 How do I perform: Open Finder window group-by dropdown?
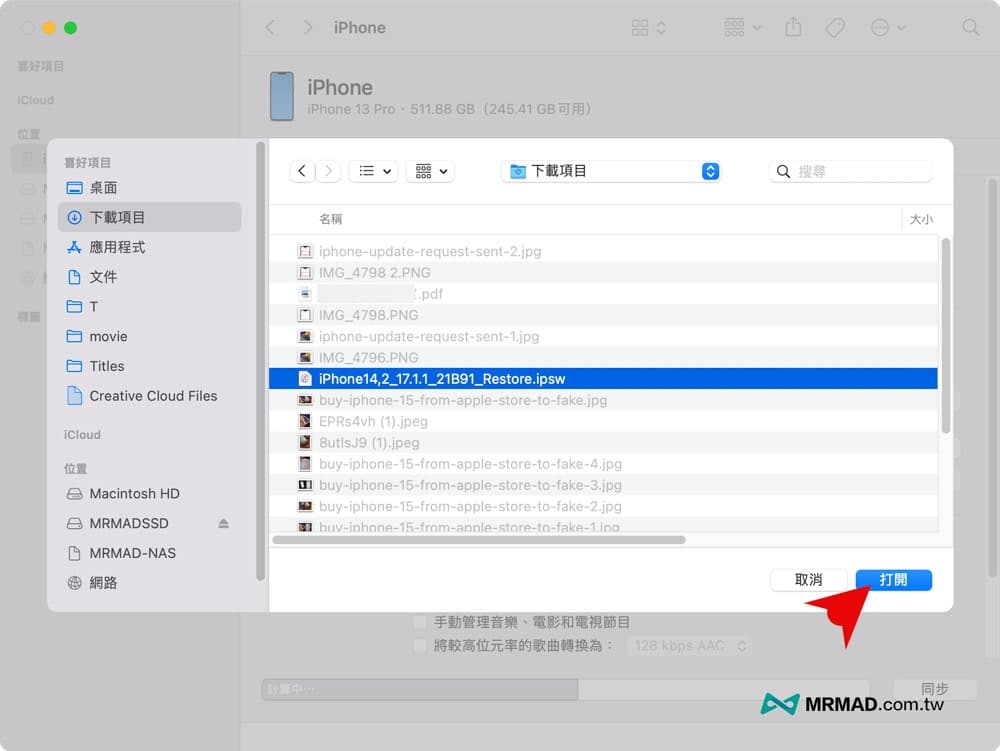742,27
